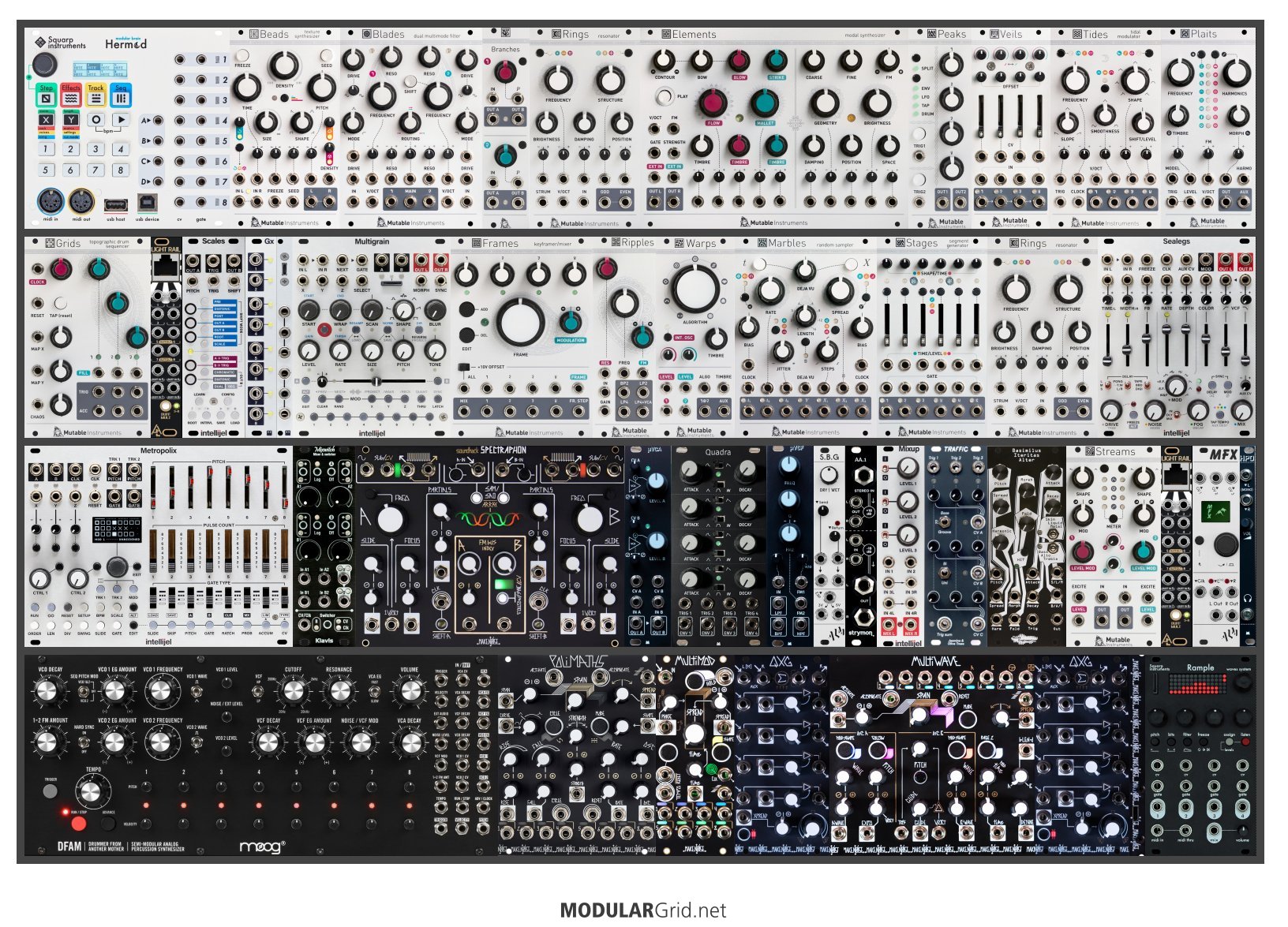Click the midi in DIN port on Hermod
Screen dimensions: 1288x927
(50, 202)
